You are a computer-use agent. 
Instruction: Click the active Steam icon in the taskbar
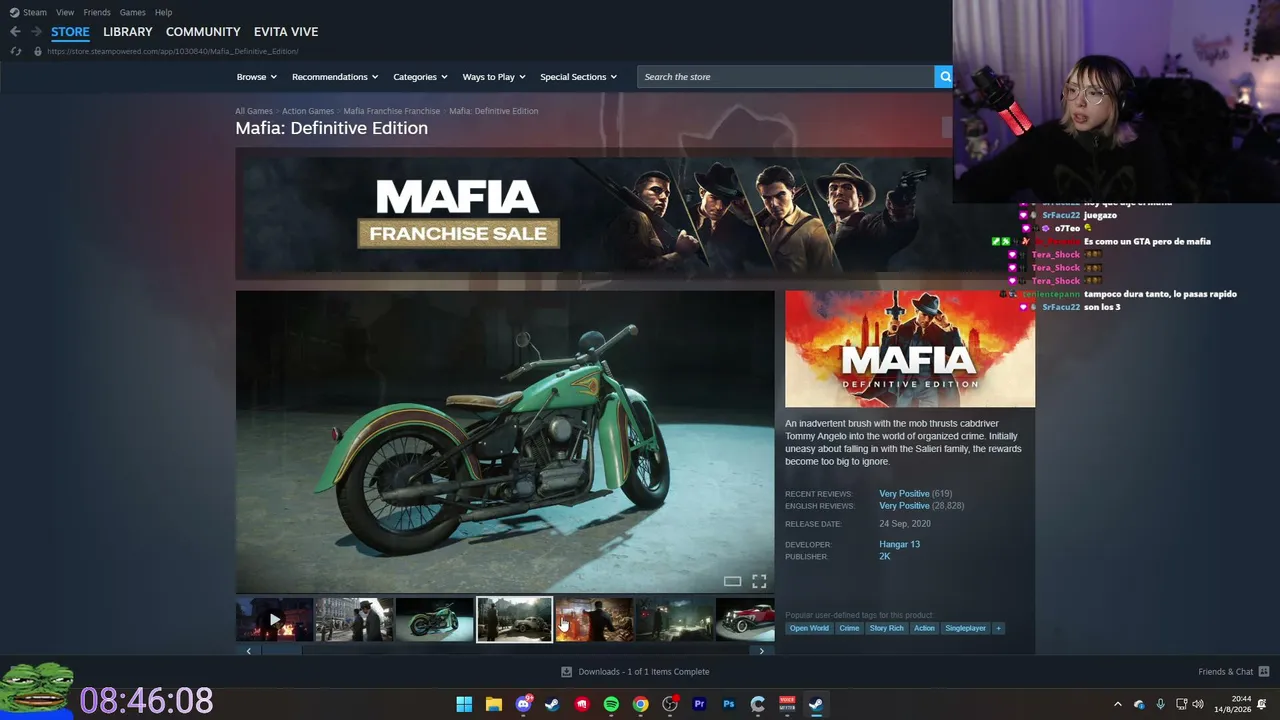point(816,704)
